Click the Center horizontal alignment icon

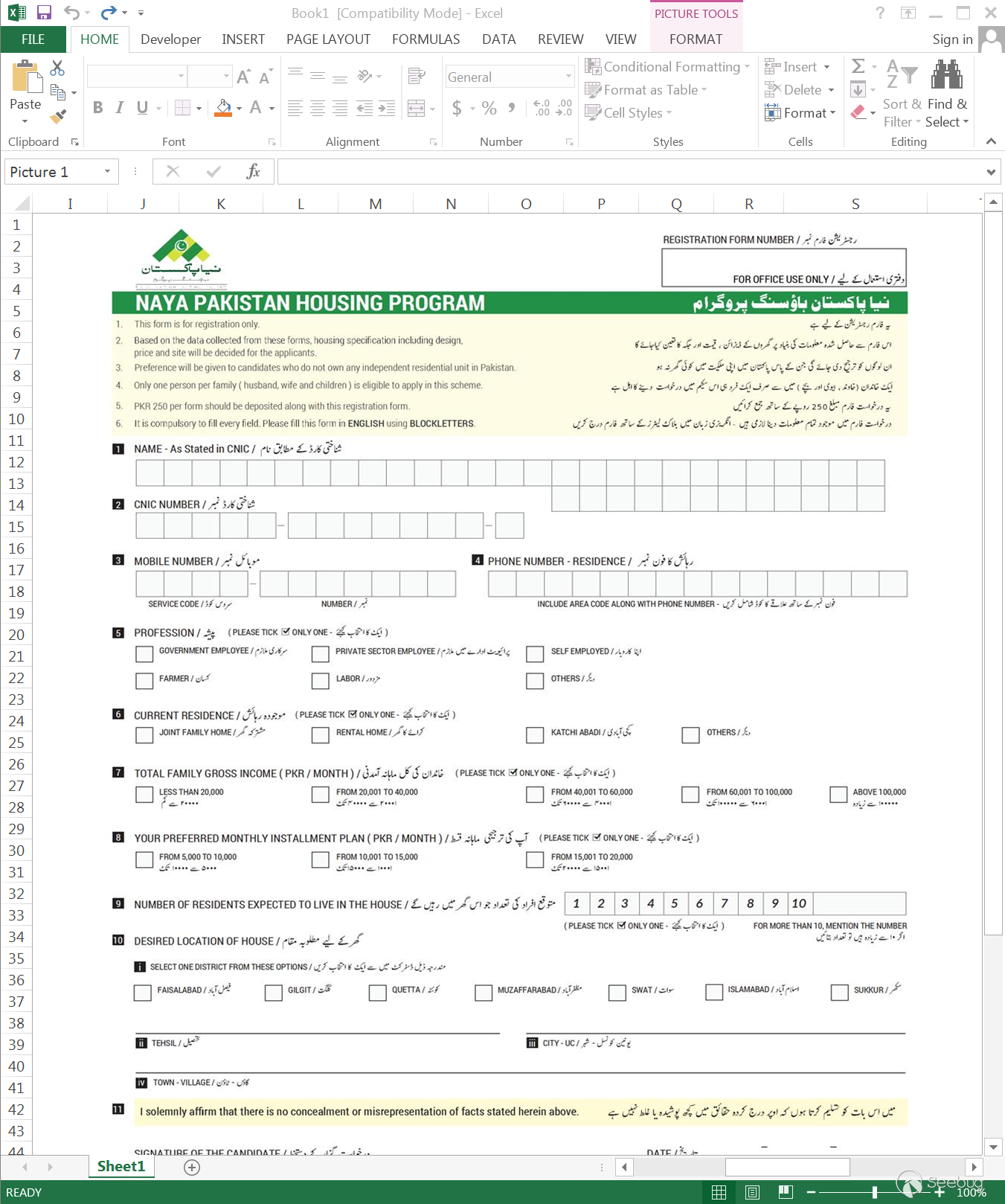318,109
